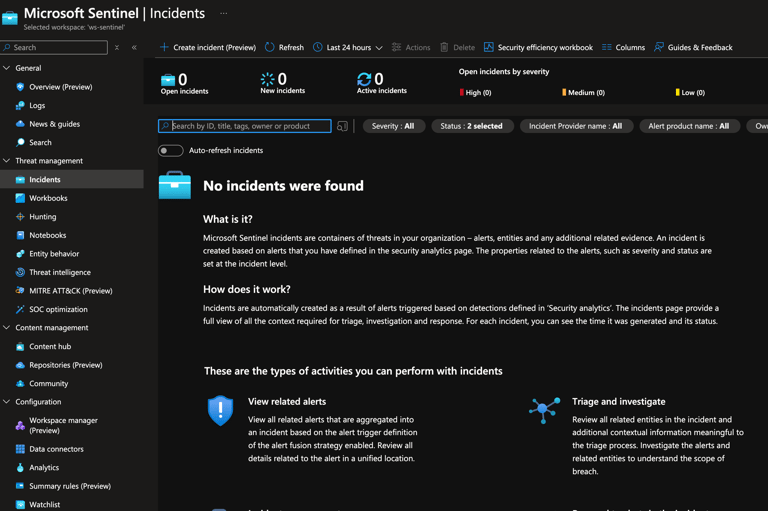Collapse the General section chevron
Image resolution: width=768 pixels, height=511 pixels.
[6, 68]
